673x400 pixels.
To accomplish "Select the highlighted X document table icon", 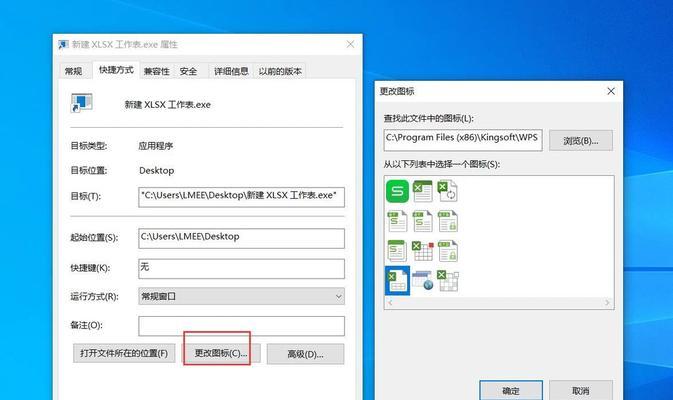I will [397, 281].
